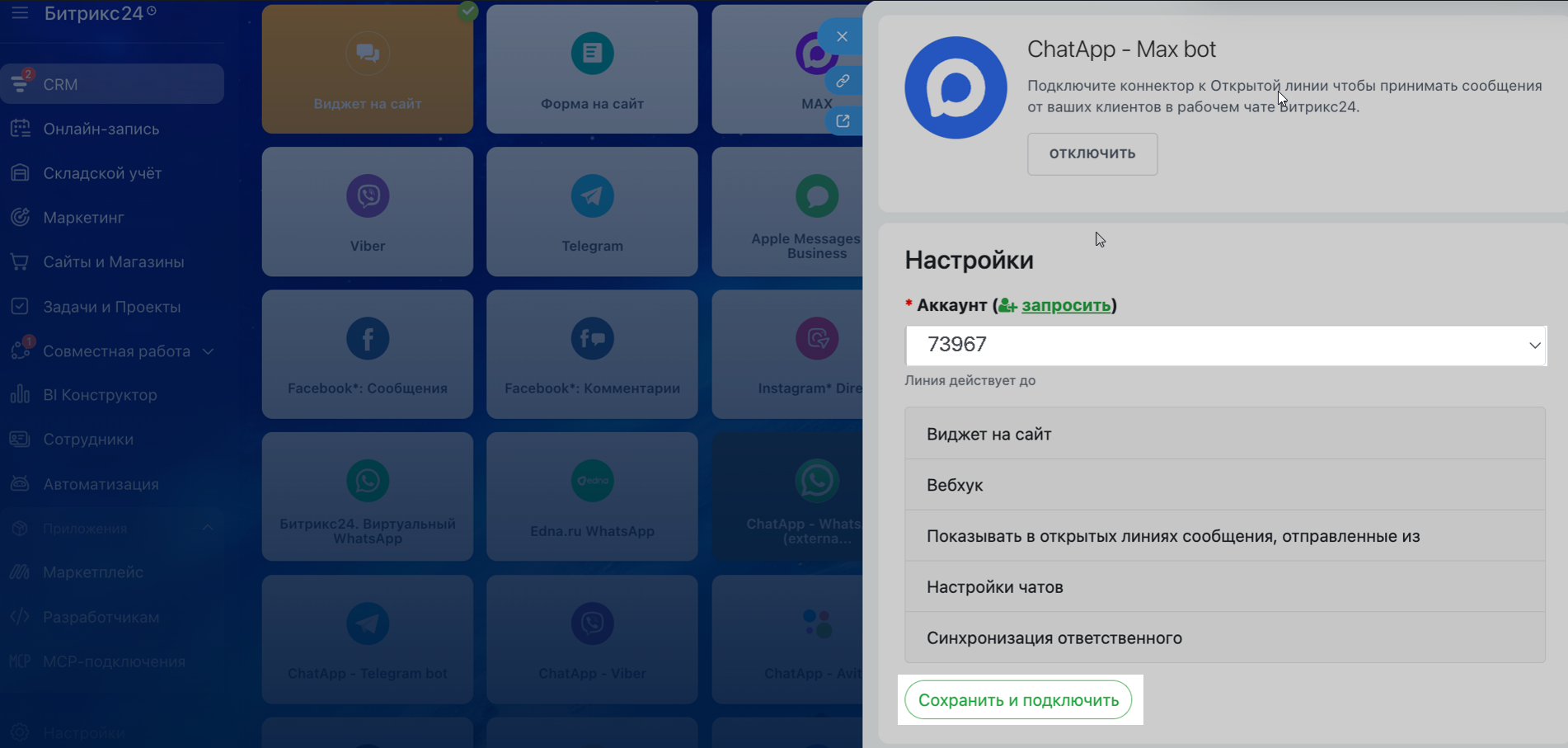The height and width of the screenshot is (748, 1568).
Task: Select Facebook Messages connector icon
Action: coord(368,339)
